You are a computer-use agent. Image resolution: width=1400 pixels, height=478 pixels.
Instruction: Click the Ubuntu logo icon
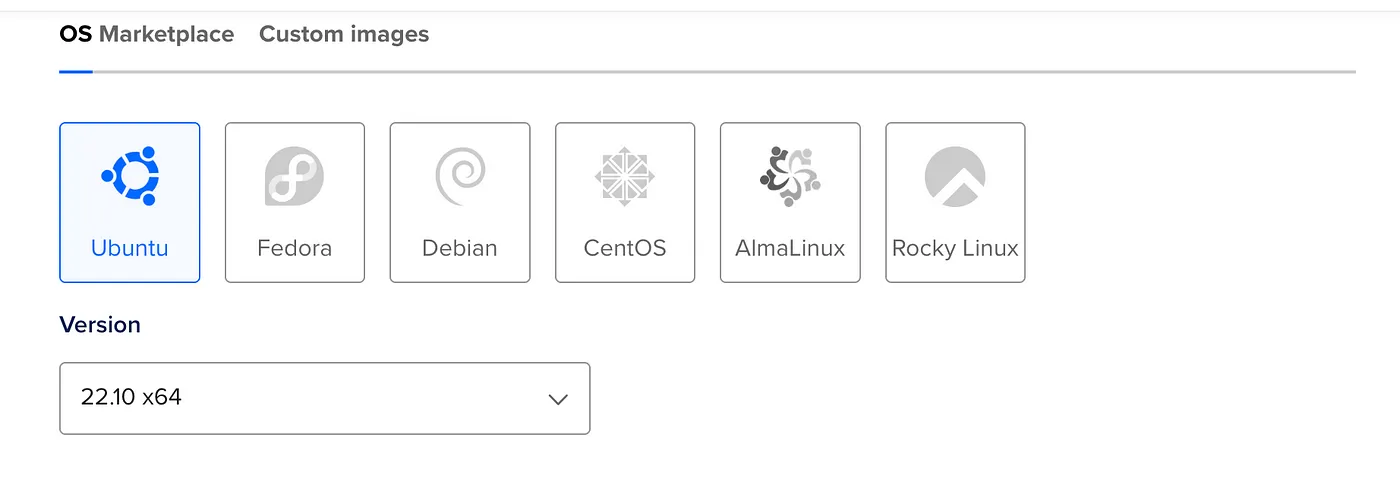(x=130, y=176)
